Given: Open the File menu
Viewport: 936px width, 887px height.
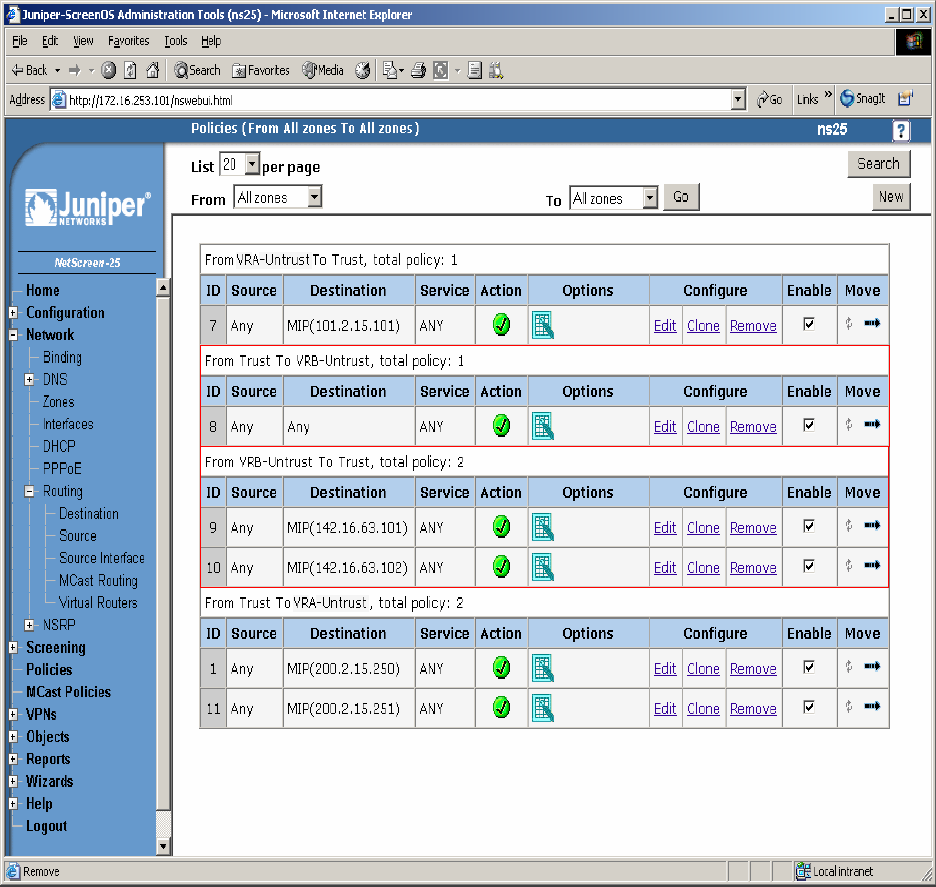Looking at the screenshot, I should (20, 41).
